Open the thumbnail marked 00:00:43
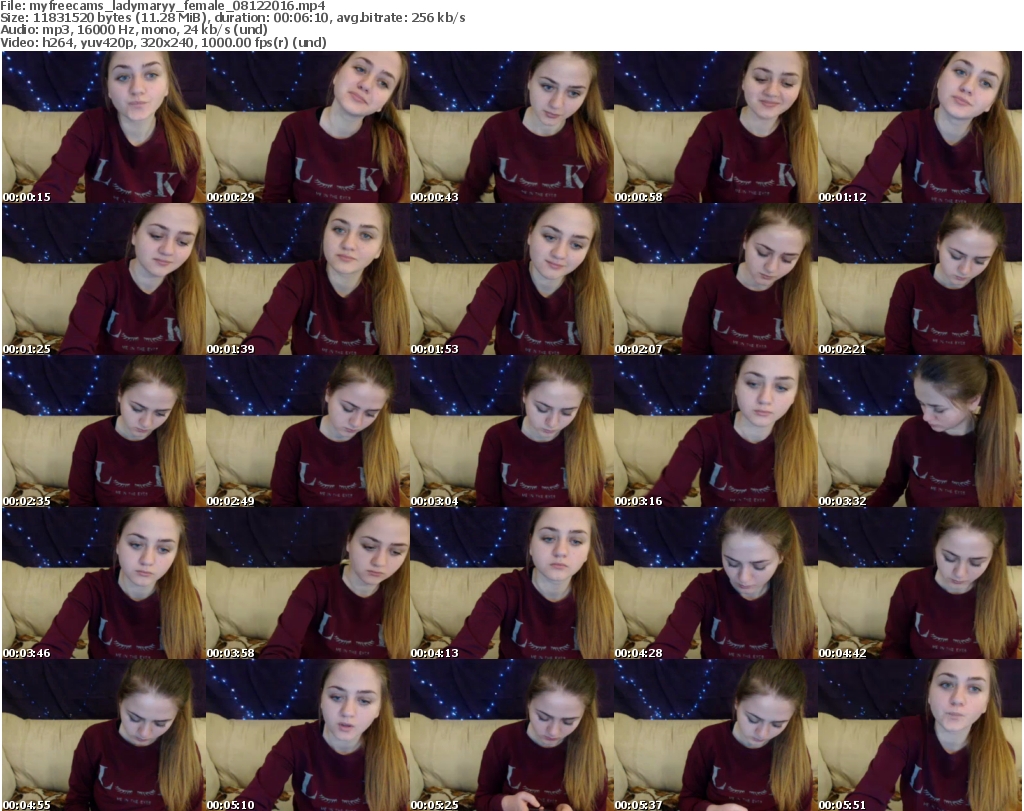1024x811 pixels. pyautogui.click(x=511, y=128)
